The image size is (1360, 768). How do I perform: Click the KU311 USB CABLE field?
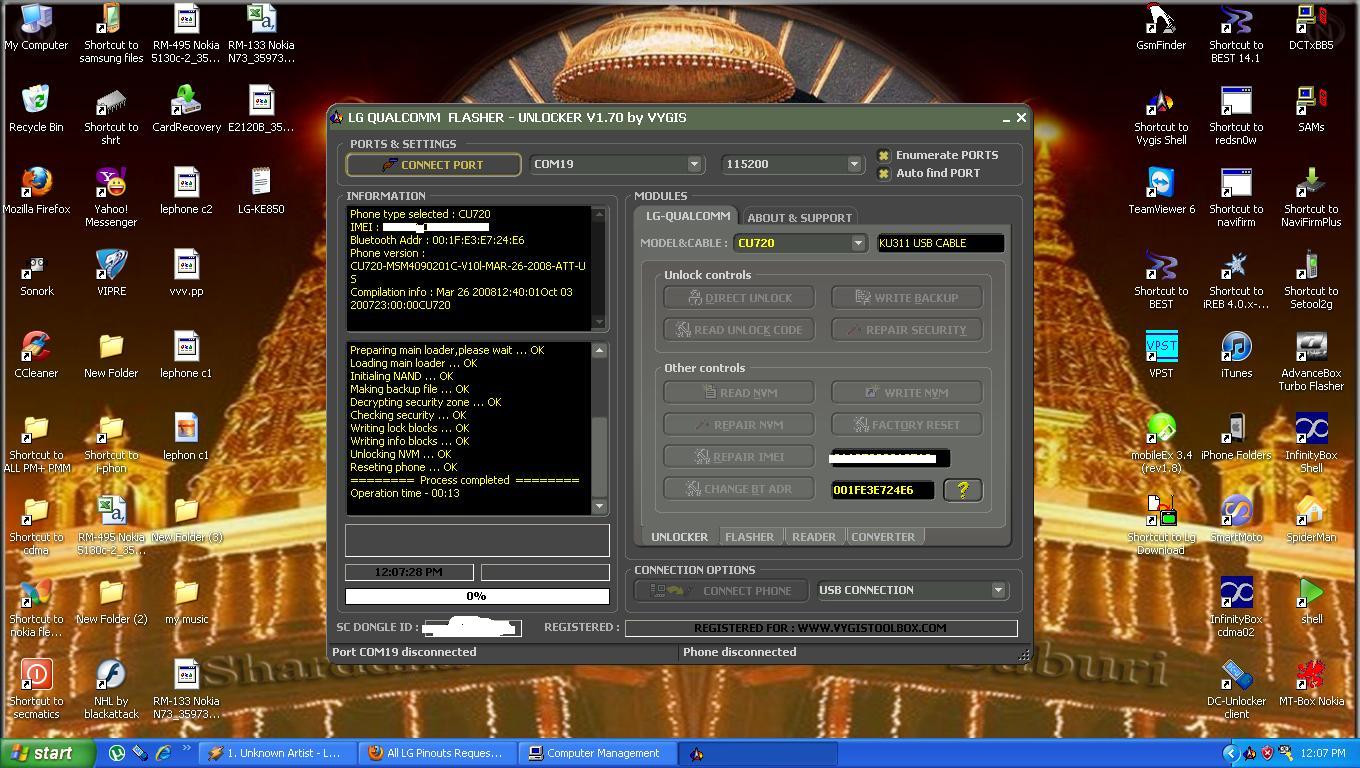pyautogui.click(x=940, y=243)
